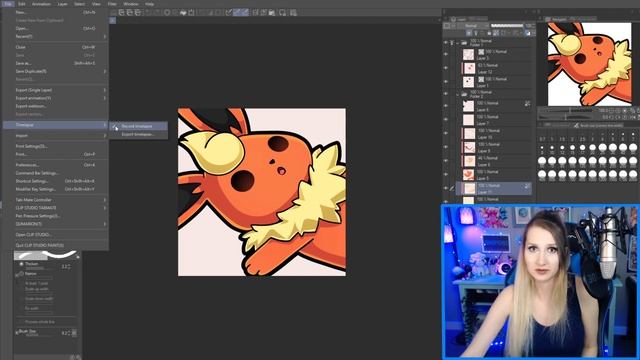This screenshot has width=640, height=360.
Task: Expand the Save Duplicate submenu
Action: 56,71
